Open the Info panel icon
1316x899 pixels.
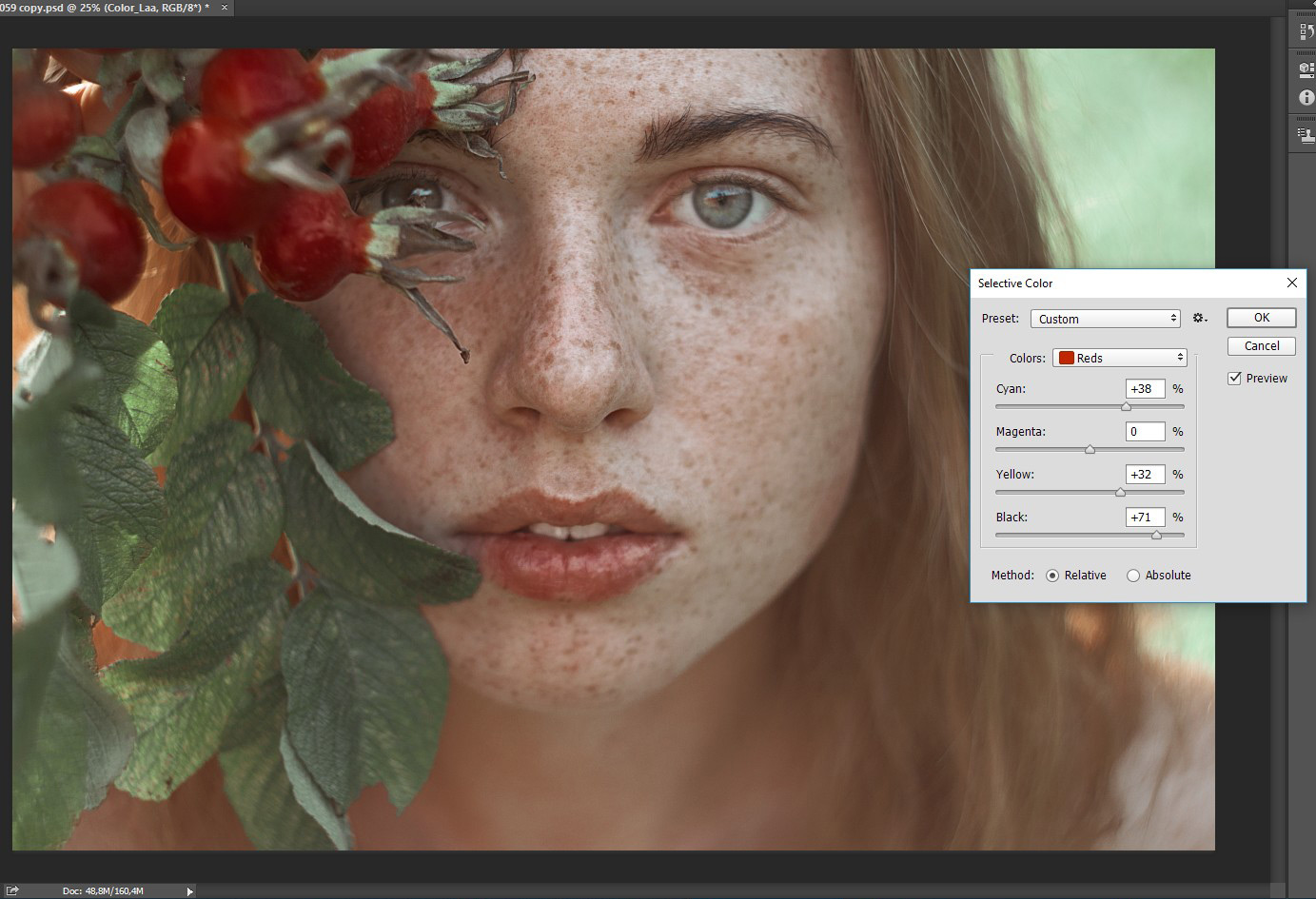1306,98
